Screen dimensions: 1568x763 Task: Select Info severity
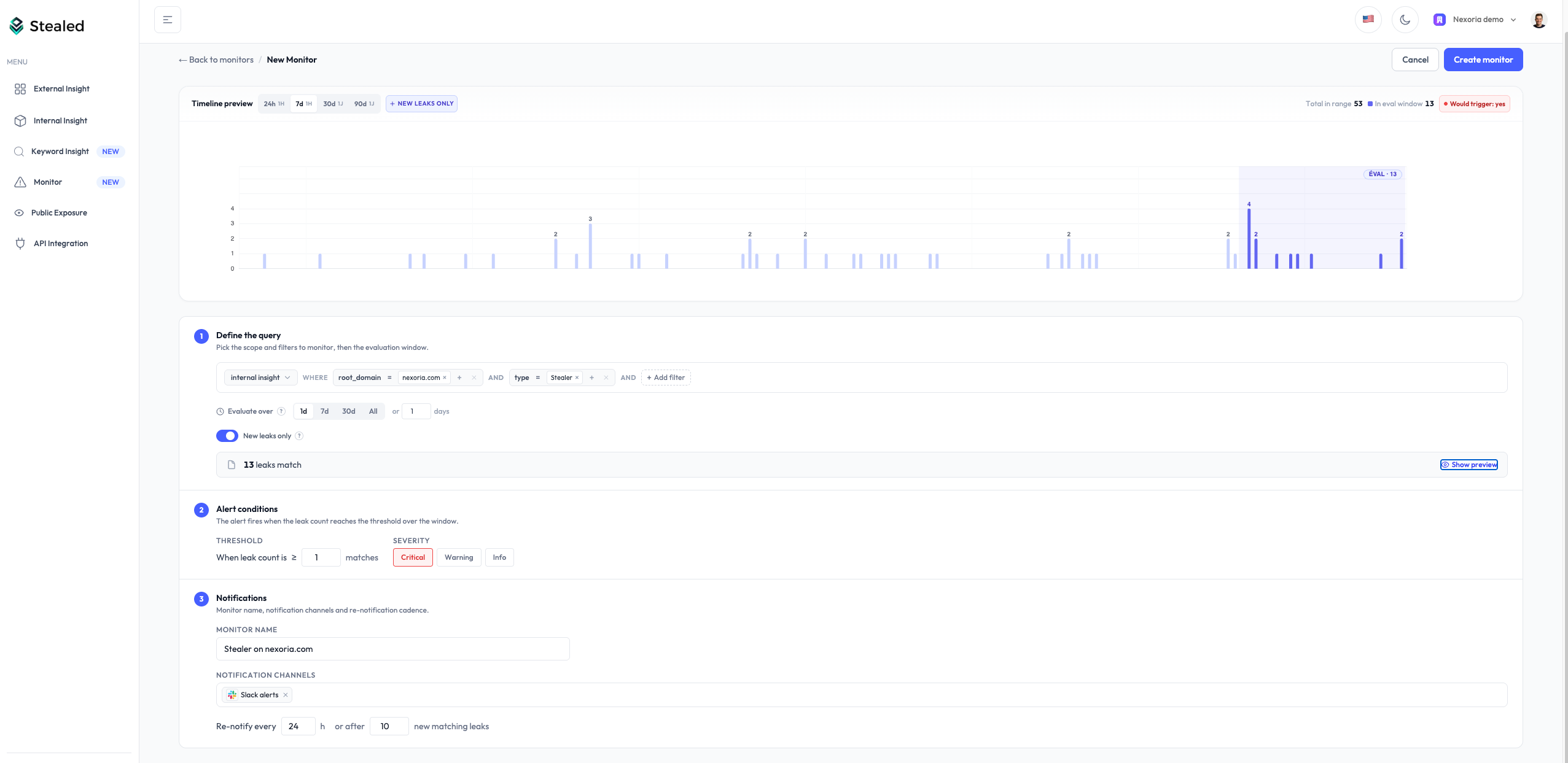coord(499,557)
